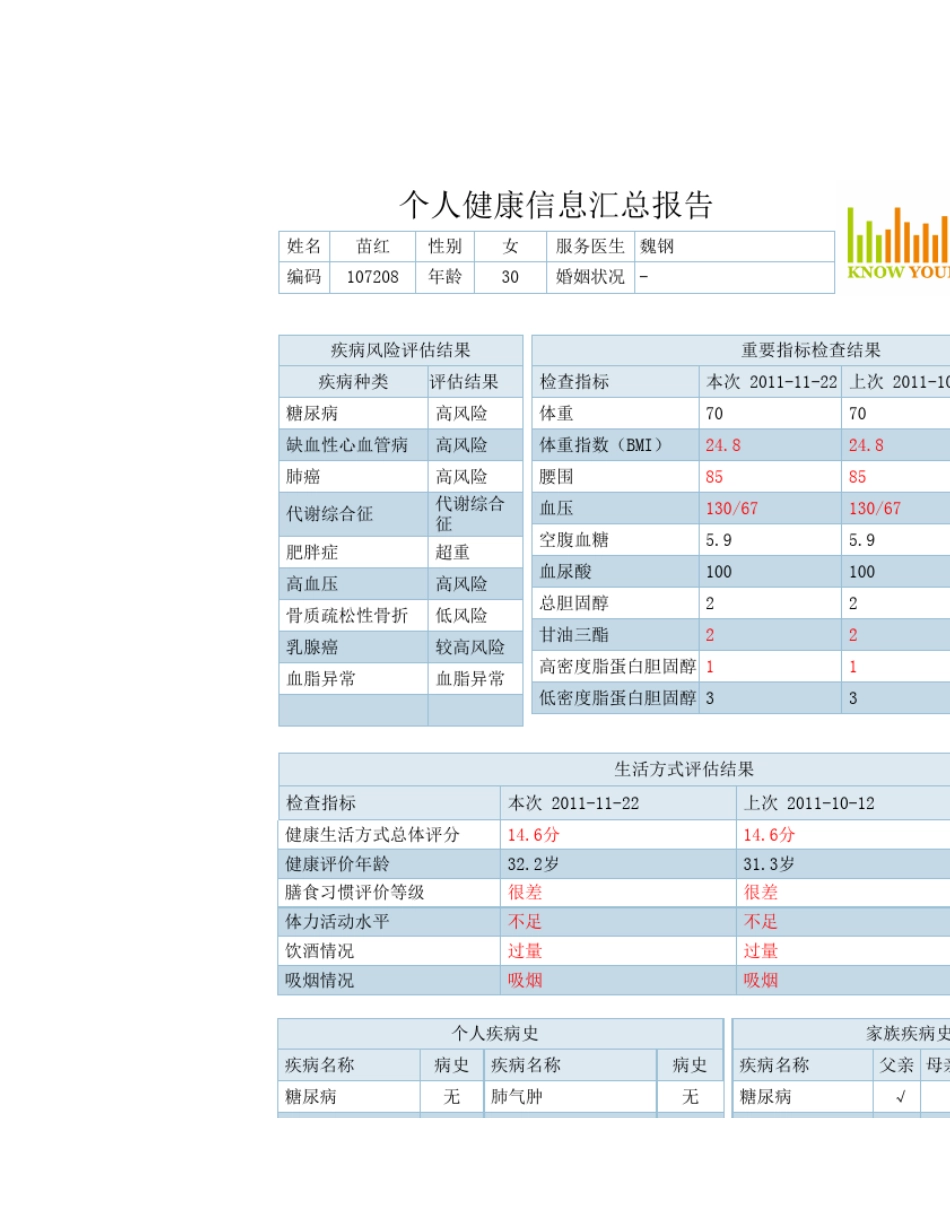Click the 生活方式评估结果 table header
Viewport: 950px width, 1230px height.
684,769
